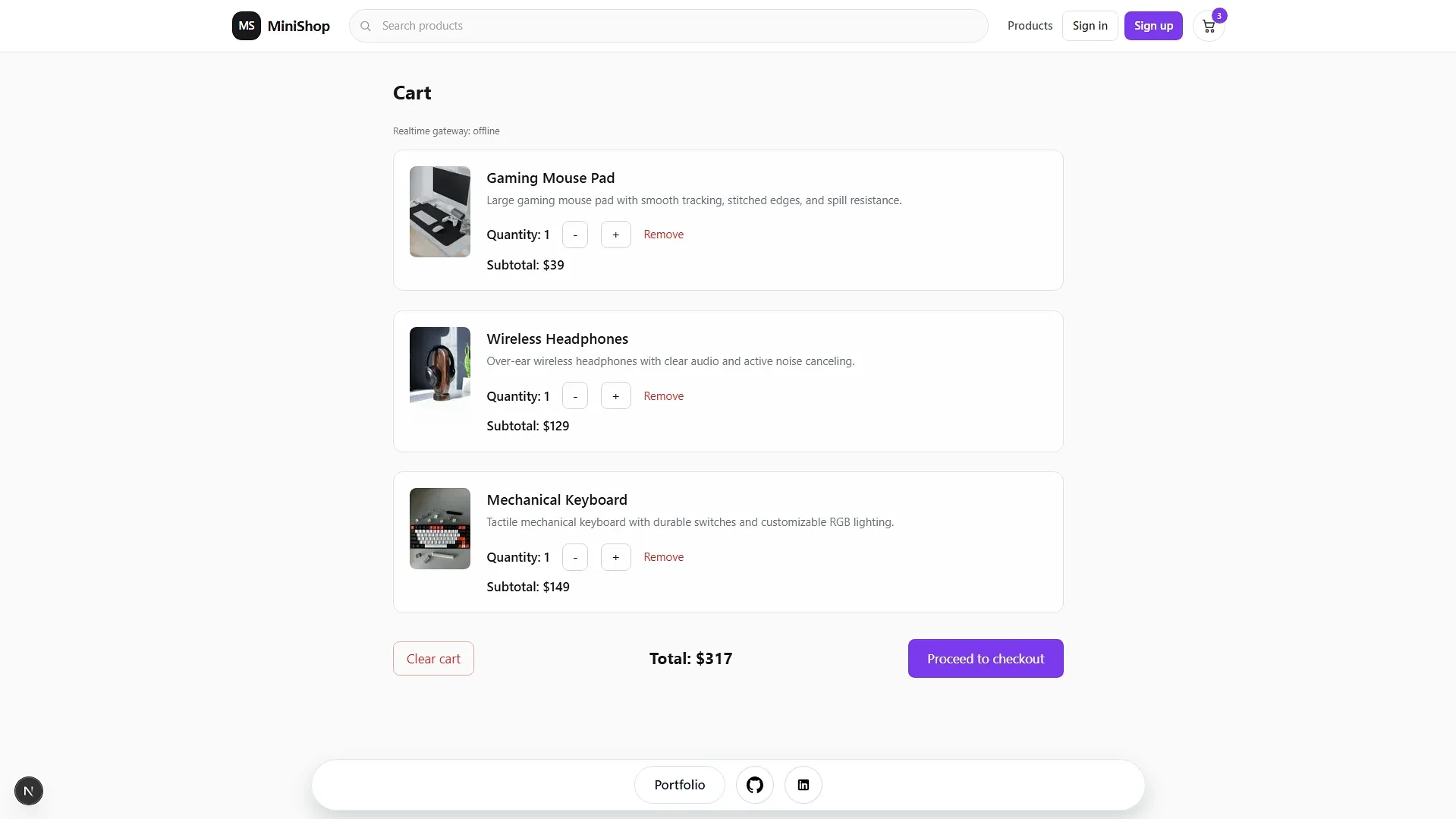Click the Gaming Mouse Pad title
Viewport: 1456px width, 819px height.
click(551, 178)
